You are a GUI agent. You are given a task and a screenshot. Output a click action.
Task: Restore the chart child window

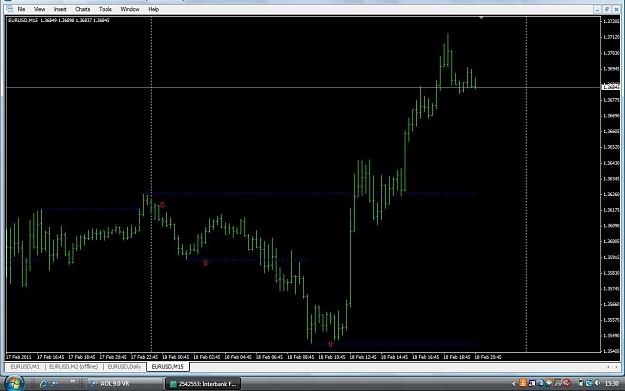tap(607, 9)
